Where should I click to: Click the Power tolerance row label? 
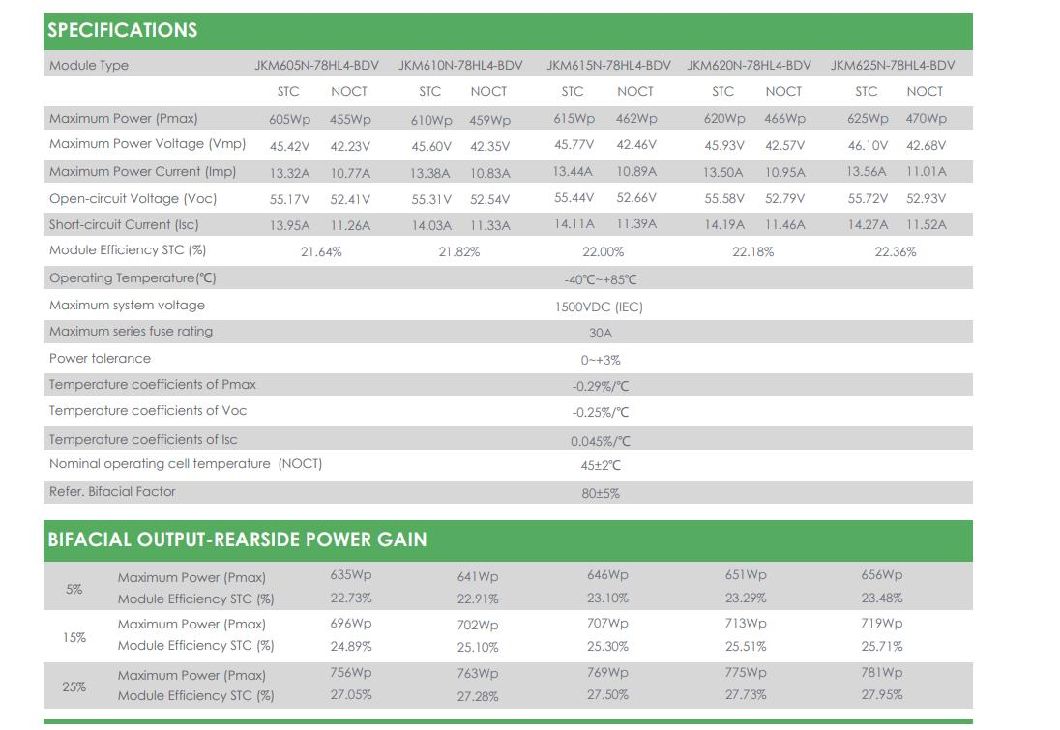point(100,358)
